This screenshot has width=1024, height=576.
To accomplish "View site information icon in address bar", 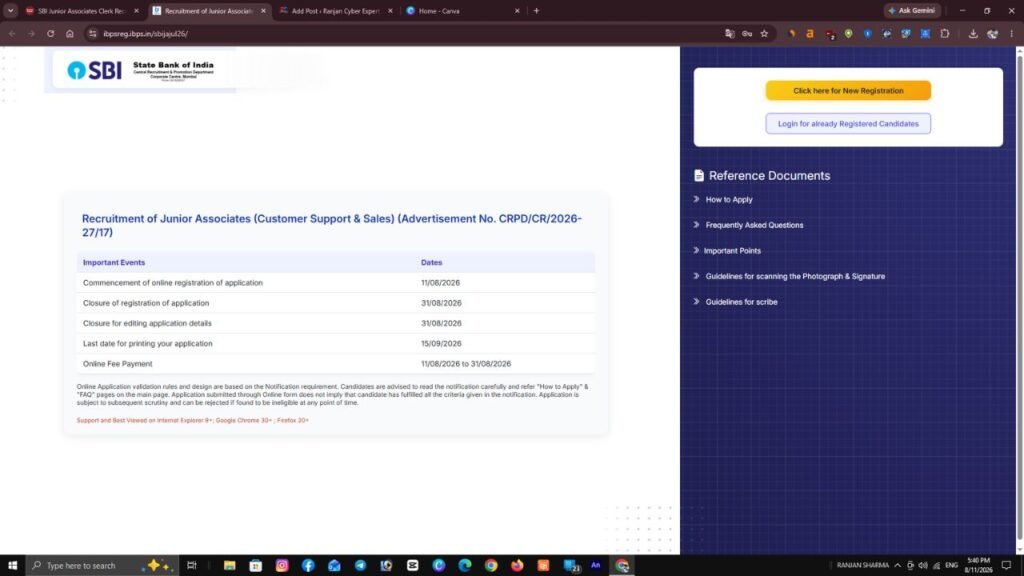I will point(93,33).
